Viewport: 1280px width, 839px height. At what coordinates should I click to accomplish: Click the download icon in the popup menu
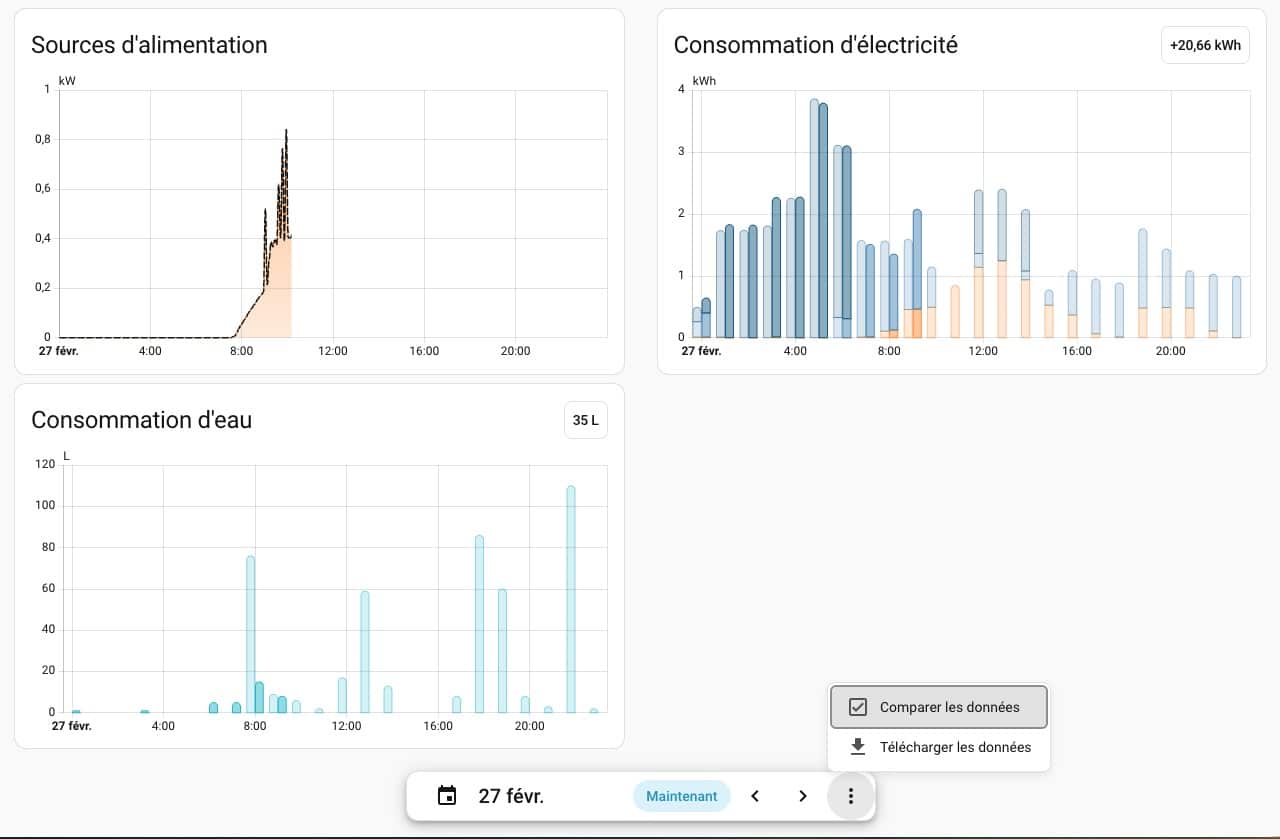pos(857,747)
